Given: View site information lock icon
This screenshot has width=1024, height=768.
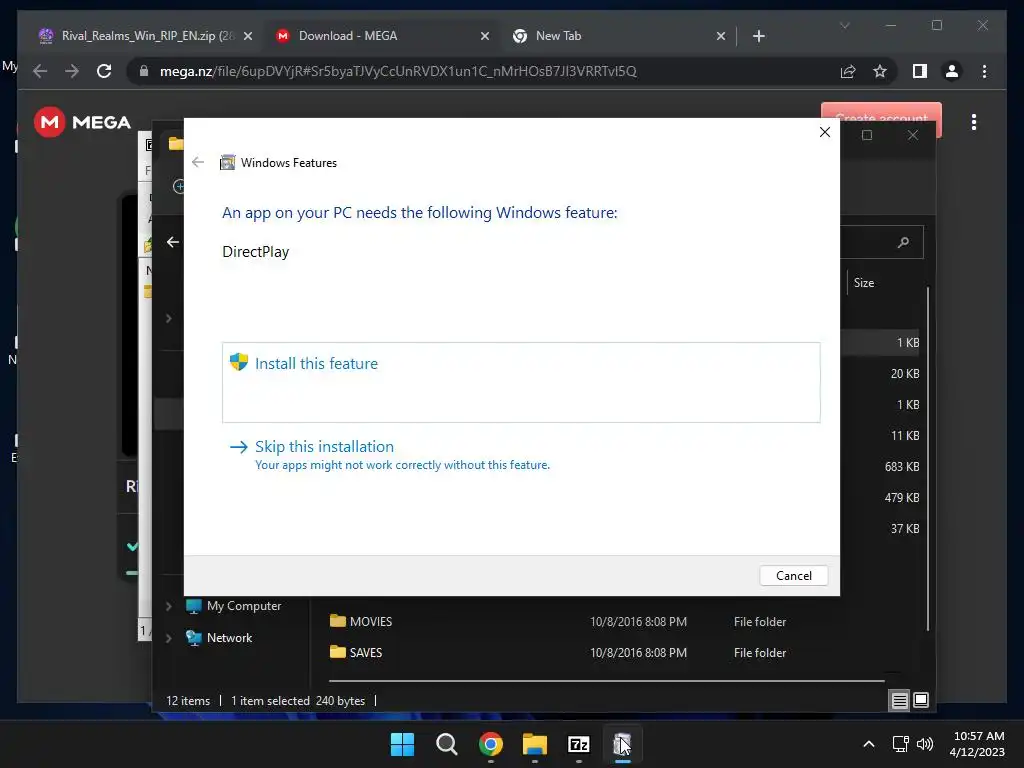Looking at the screenshot, I should click(x=144, y=71).
